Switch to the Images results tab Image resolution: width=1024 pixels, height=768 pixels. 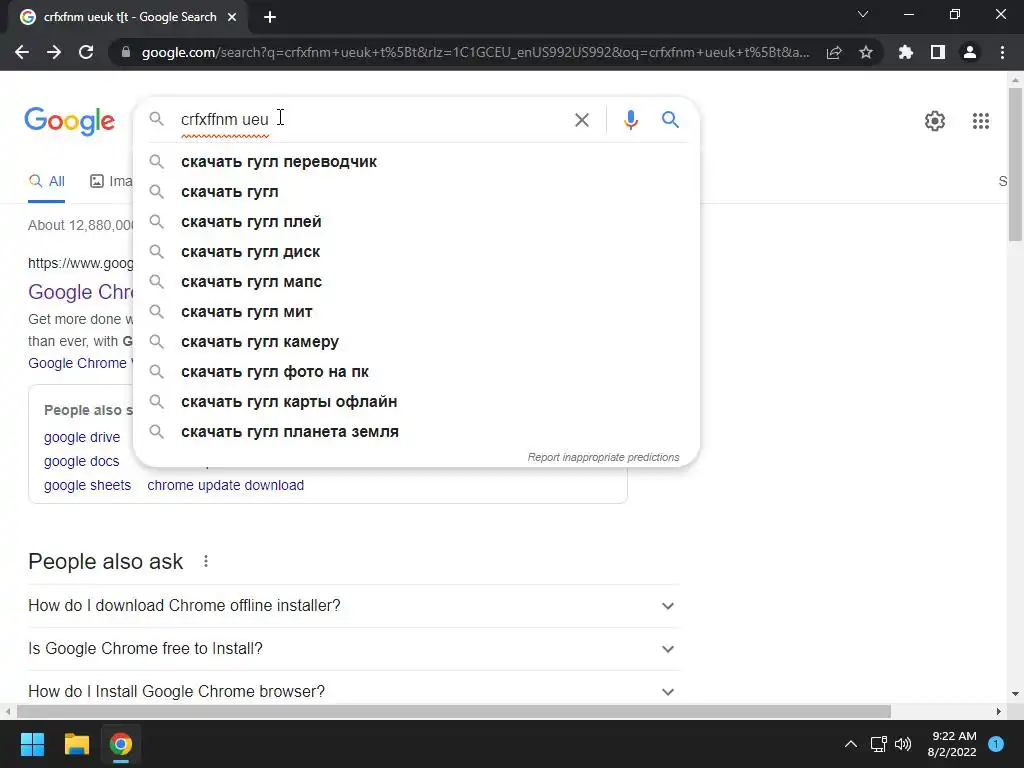click(111, 181)
